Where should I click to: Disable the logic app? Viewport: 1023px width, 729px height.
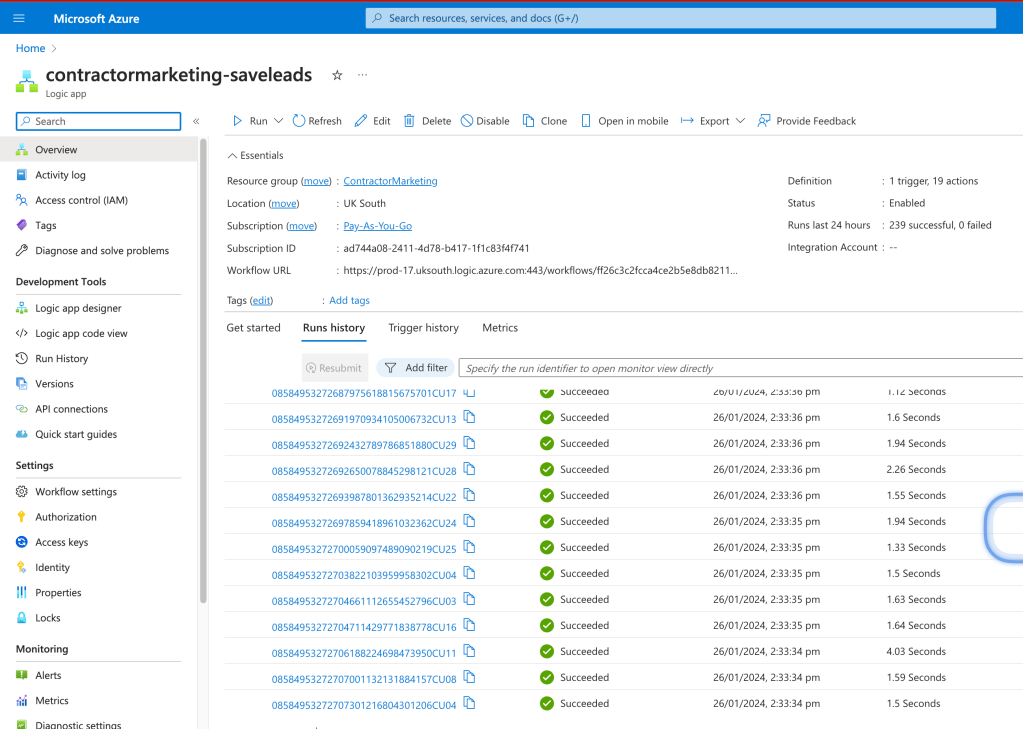pyautogui.click(x=485, y=121)
